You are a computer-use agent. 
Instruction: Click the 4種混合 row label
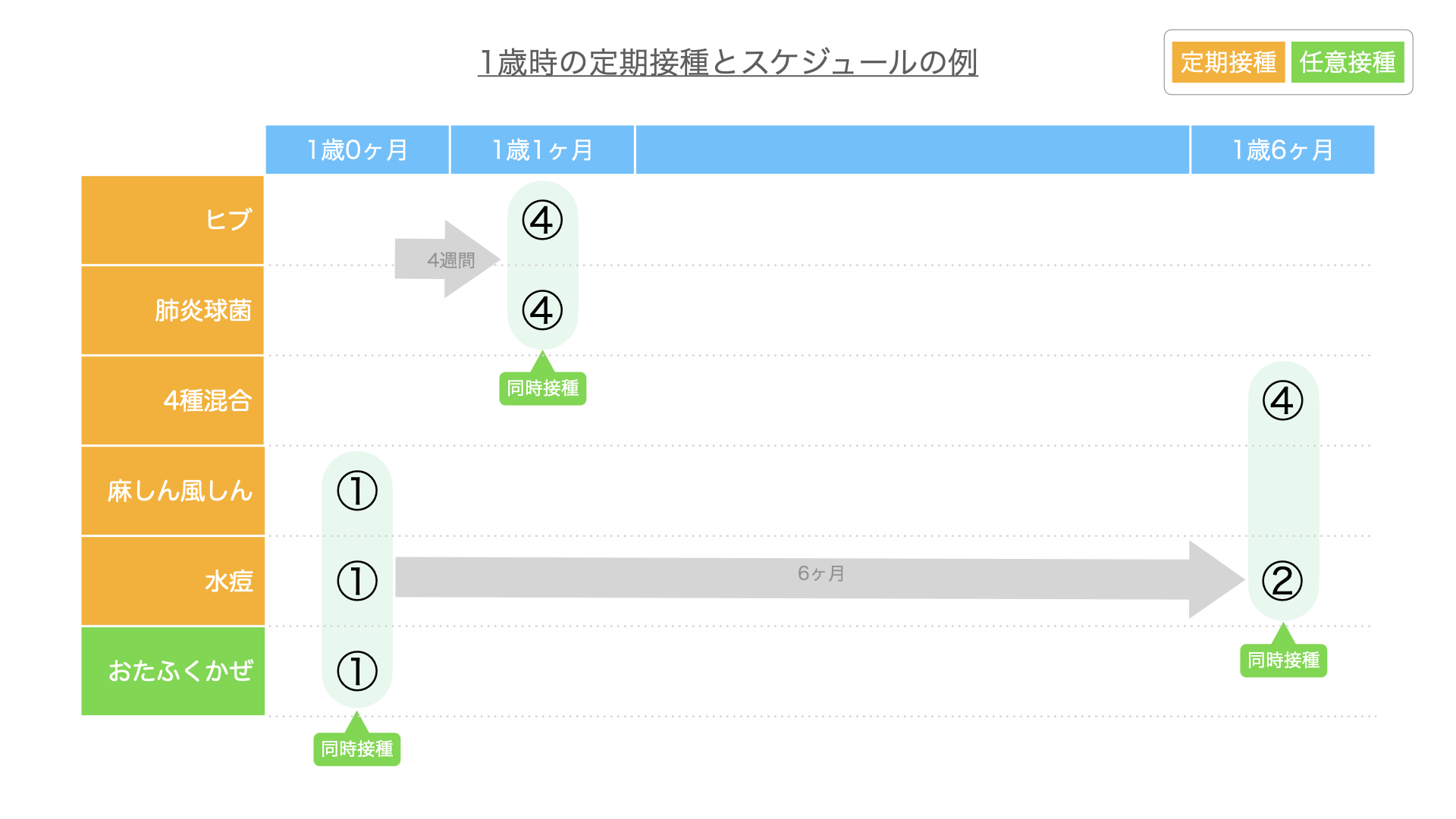(173, 400)
